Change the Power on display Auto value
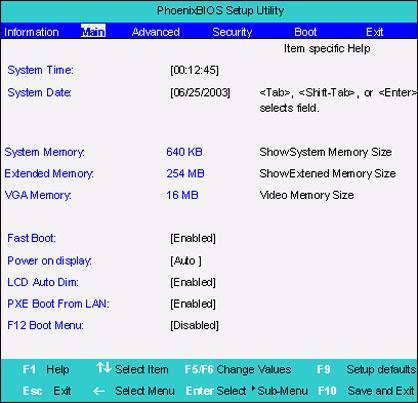Screen dimensions: 418x403 click(186, 261)
